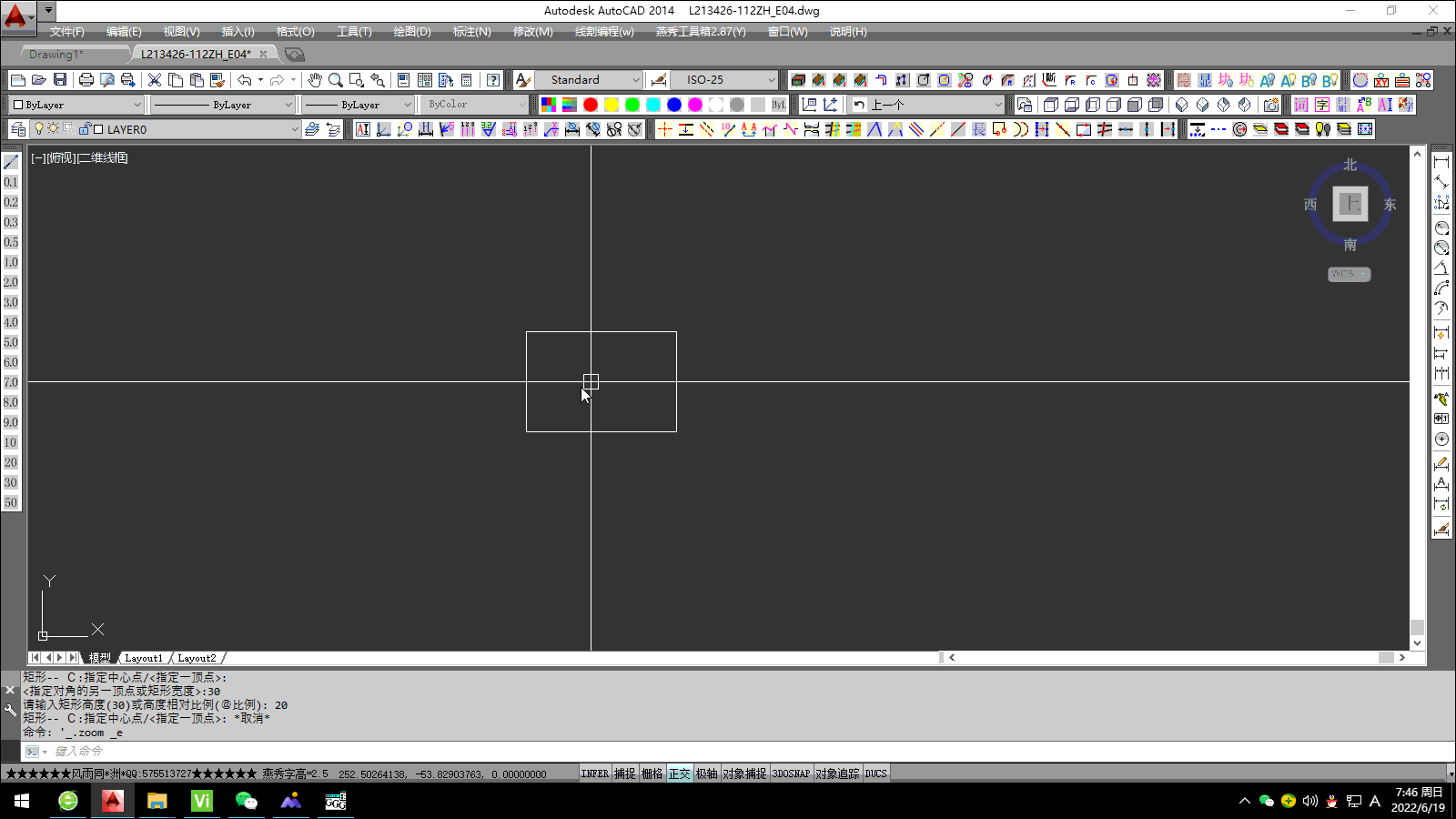Click the Plot printer icon
Image resolution: width=1456 pixels, height=819 pixels.
click(86, 80)
